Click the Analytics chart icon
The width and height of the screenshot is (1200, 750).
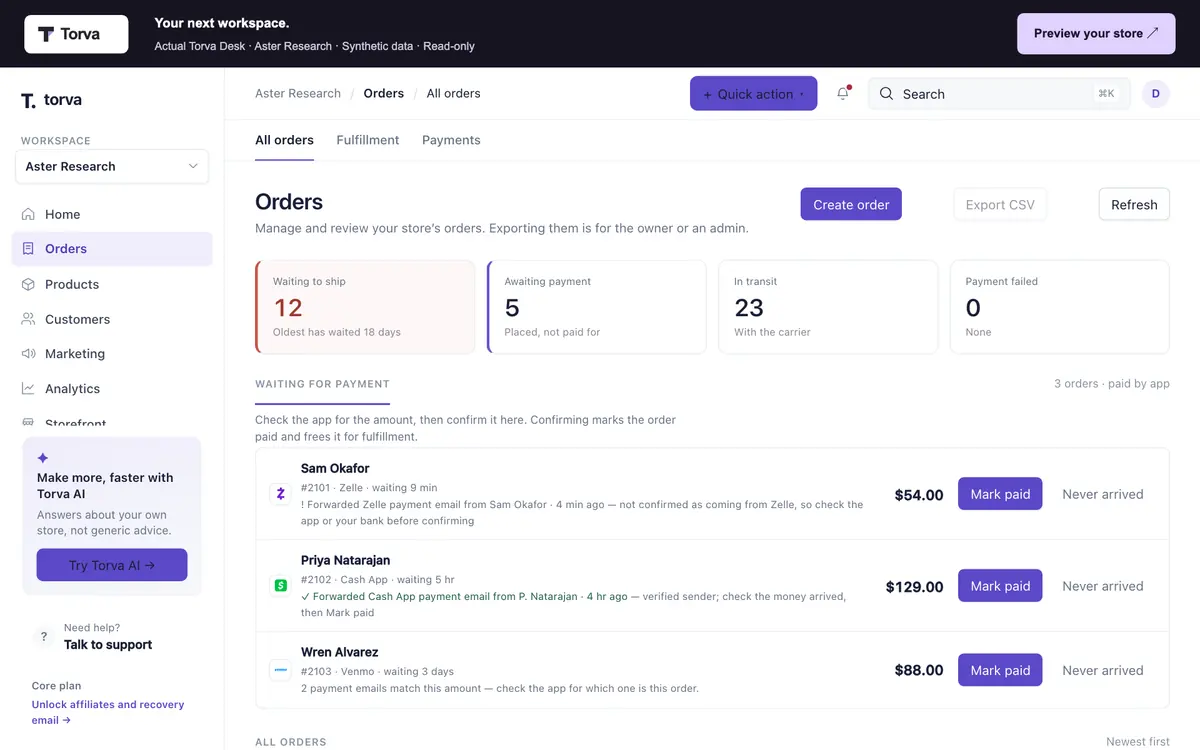(x=28, y=389)
